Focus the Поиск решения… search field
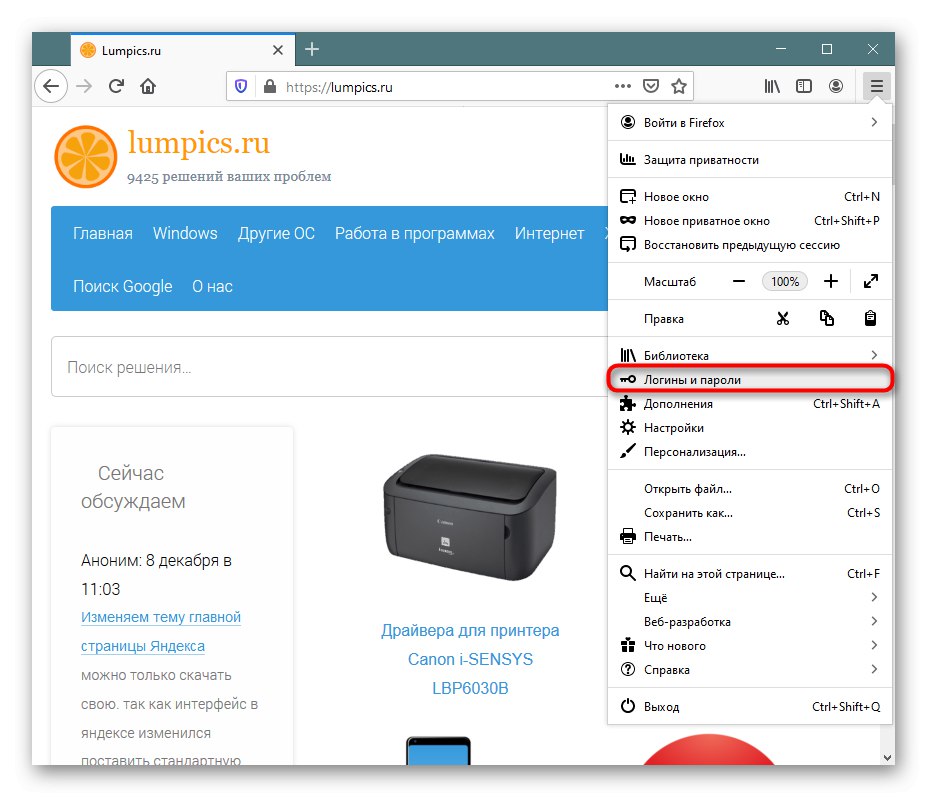This screenshot has height=797, width=927. 330,367
